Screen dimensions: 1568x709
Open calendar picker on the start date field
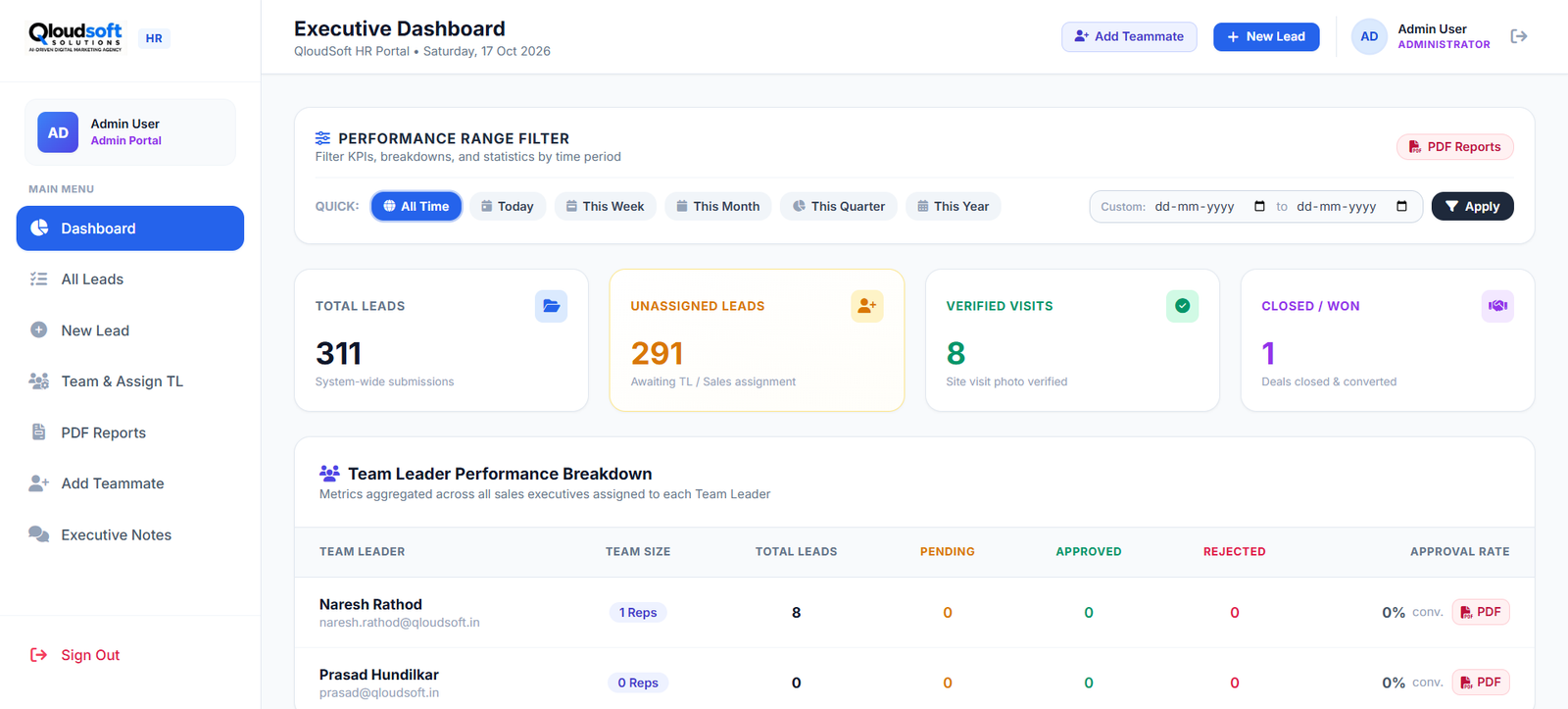[1259, 206]
